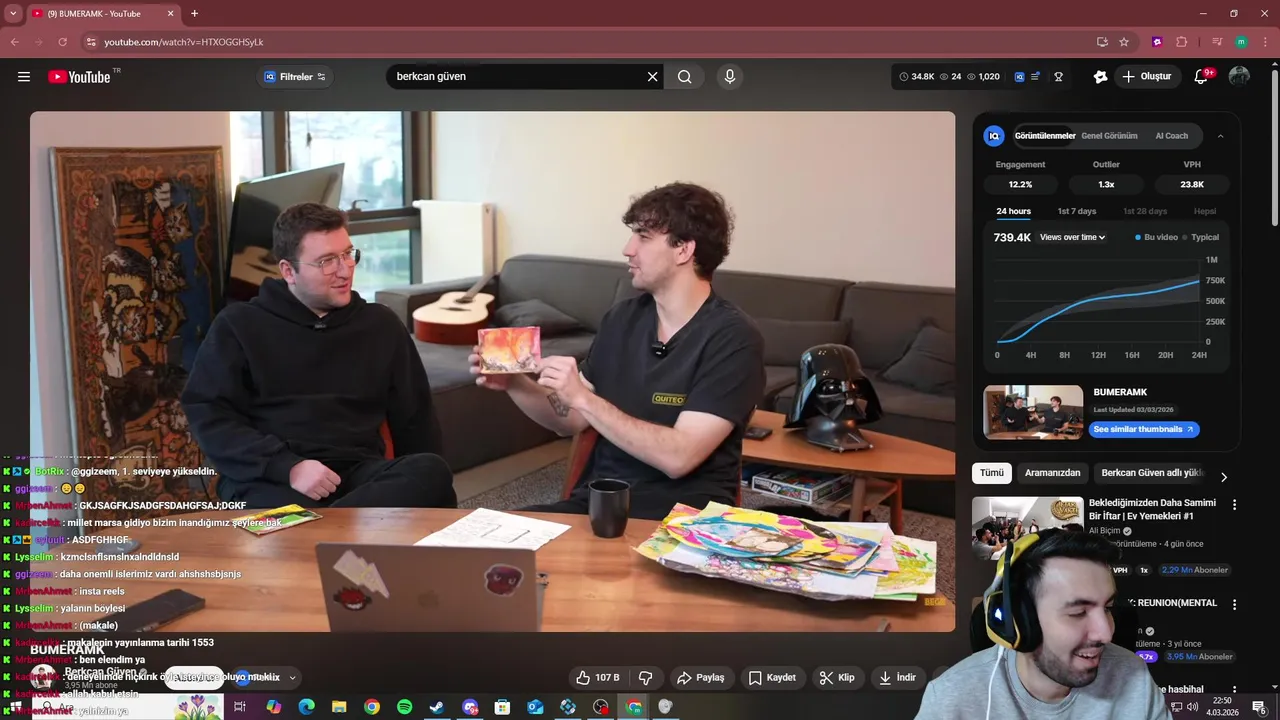
Task: Open the Ev Yemekleri #1 recommended video title
Action: [1152, 509]
